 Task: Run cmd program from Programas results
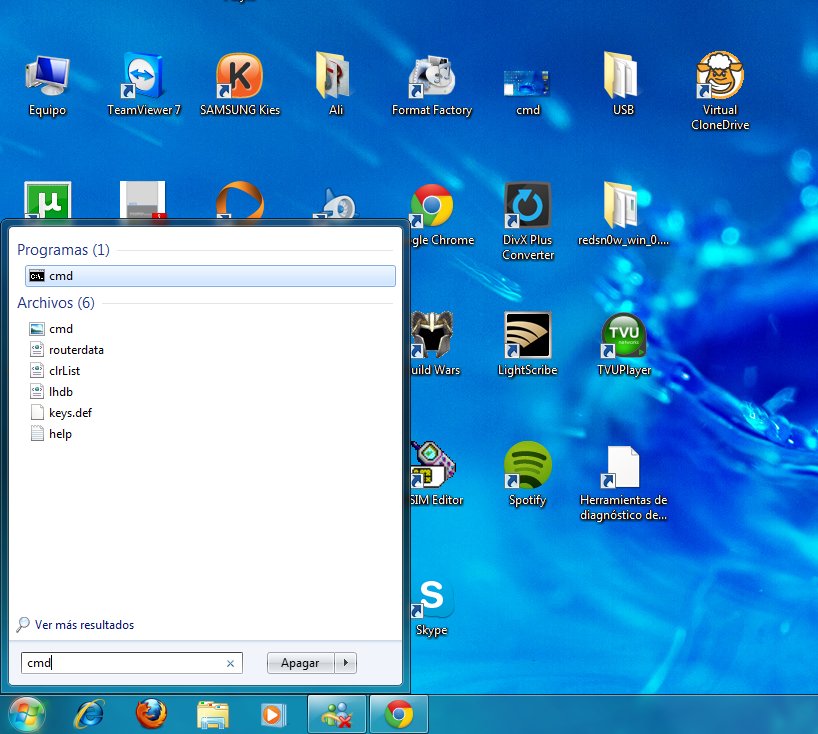(x=210, y=276)
